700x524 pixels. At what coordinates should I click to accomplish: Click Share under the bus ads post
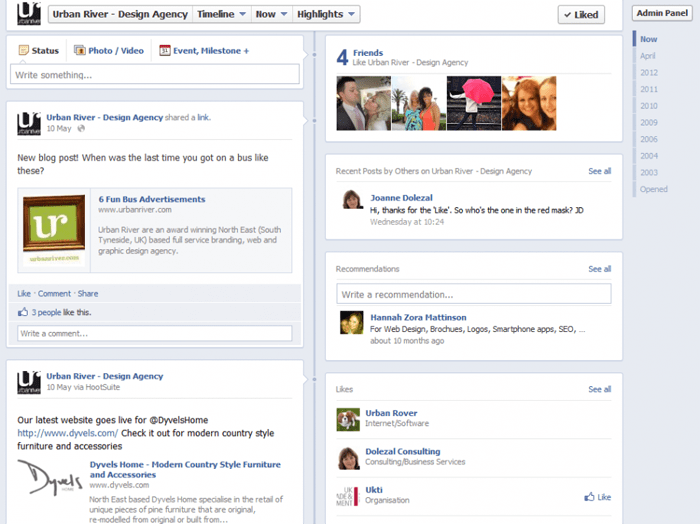coord(88,294)
